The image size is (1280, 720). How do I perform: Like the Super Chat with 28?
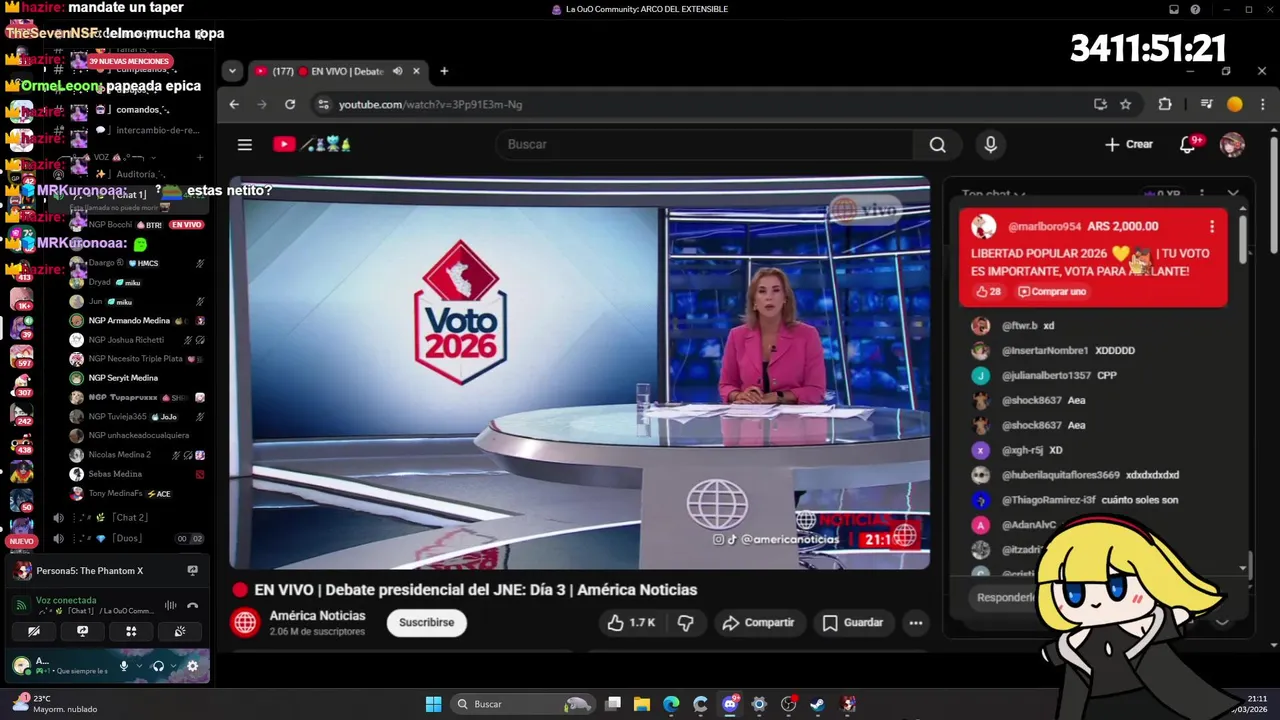coord(988,292)
